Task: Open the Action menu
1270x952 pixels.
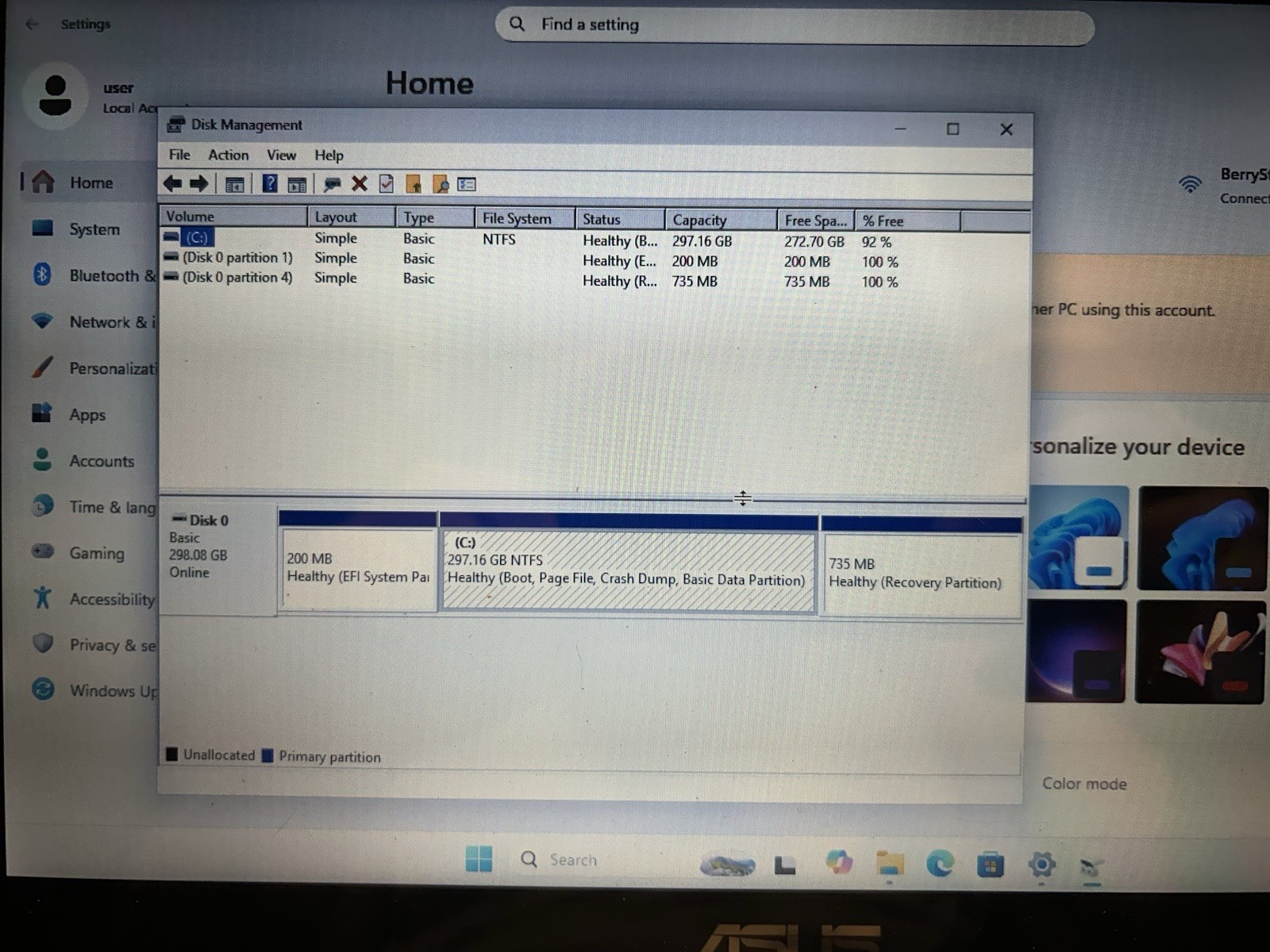Action: coord(229,155)
